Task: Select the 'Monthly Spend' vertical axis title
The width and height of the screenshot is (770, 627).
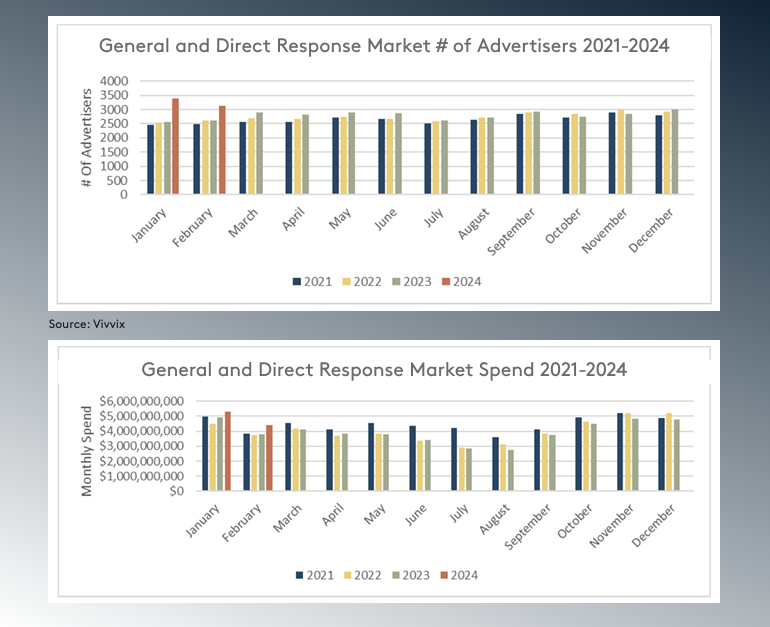Action: tap(87, 450)
